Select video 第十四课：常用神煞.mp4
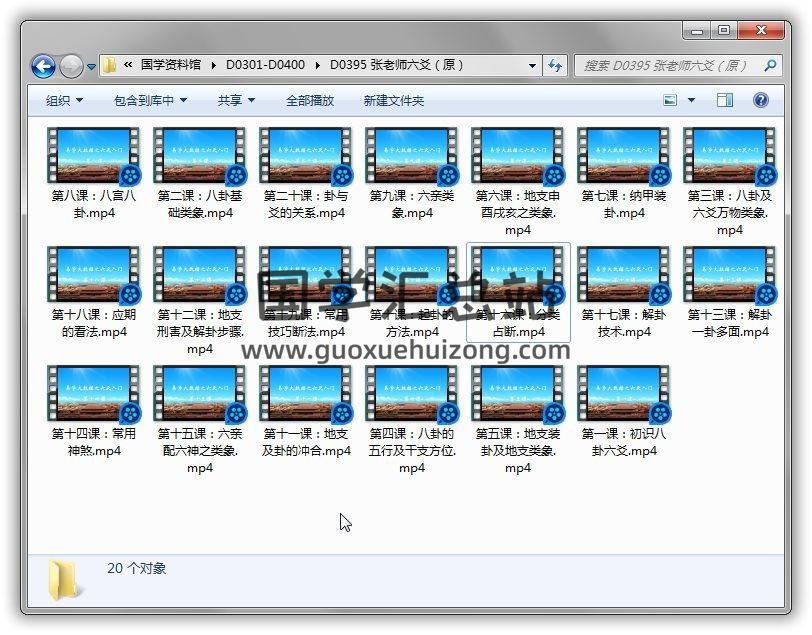 pos(94,412)
